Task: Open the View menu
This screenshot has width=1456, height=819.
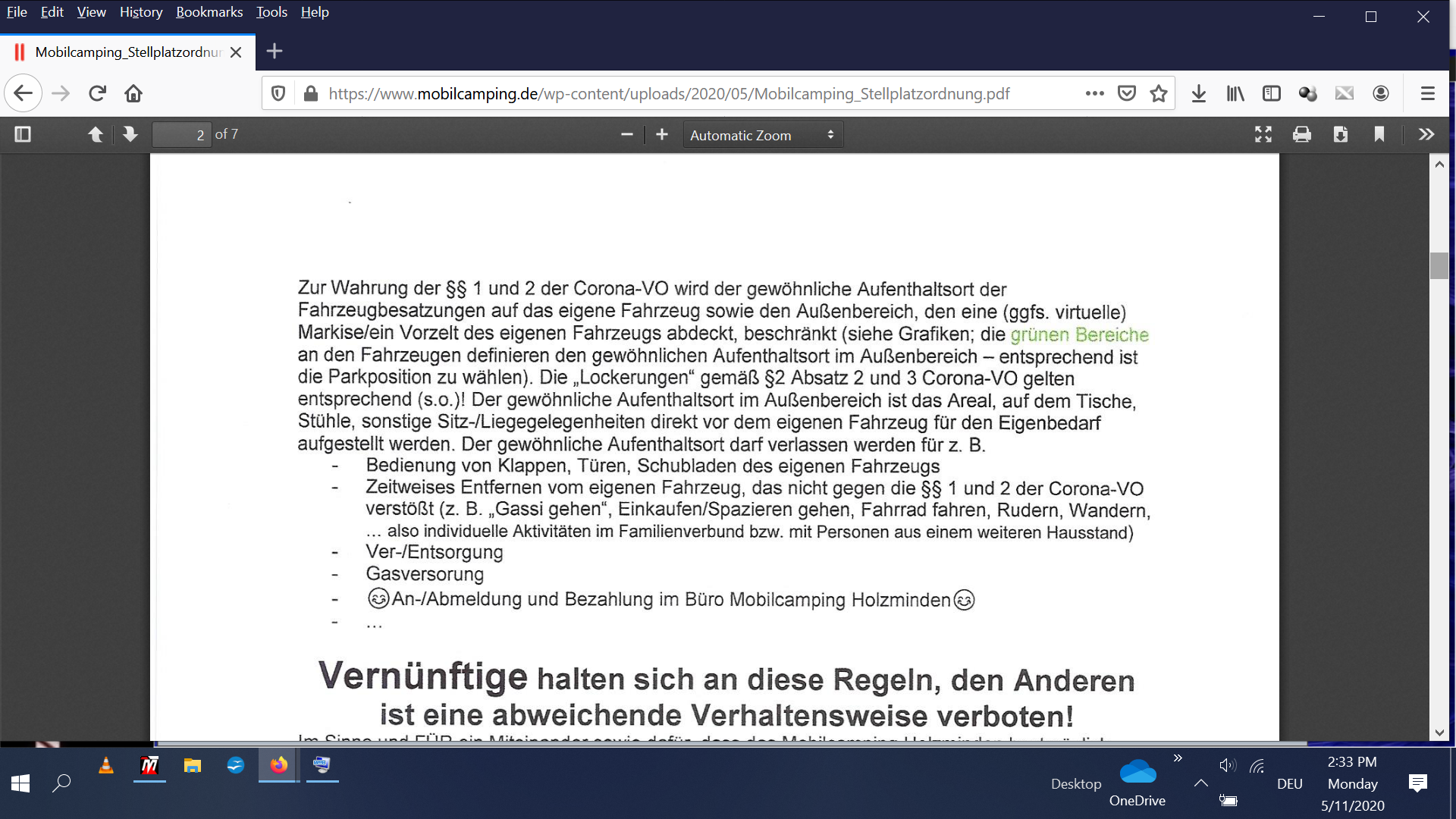Action: [91, 12]
